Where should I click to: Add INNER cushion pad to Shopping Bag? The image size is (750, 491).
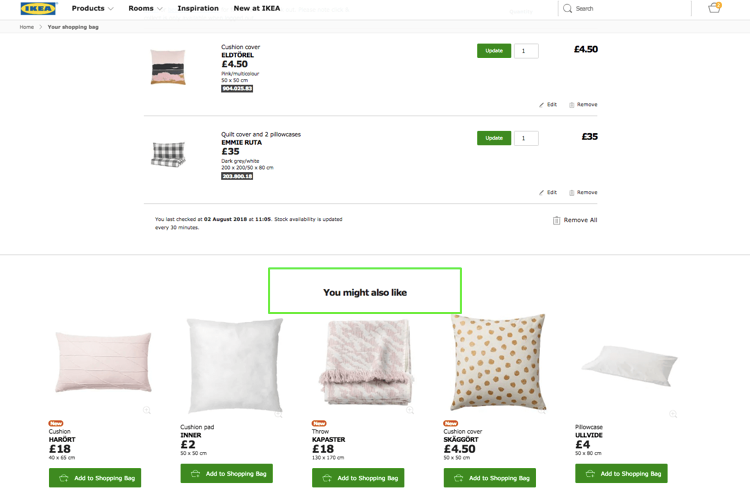[227, 473]
